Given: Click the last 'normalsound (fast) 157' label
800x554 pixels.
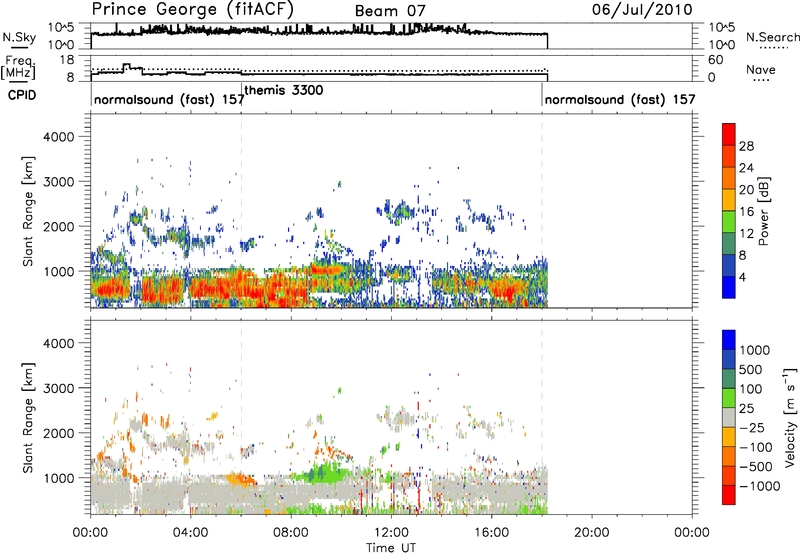Looking at the screenshot, I should click(620, 99).
